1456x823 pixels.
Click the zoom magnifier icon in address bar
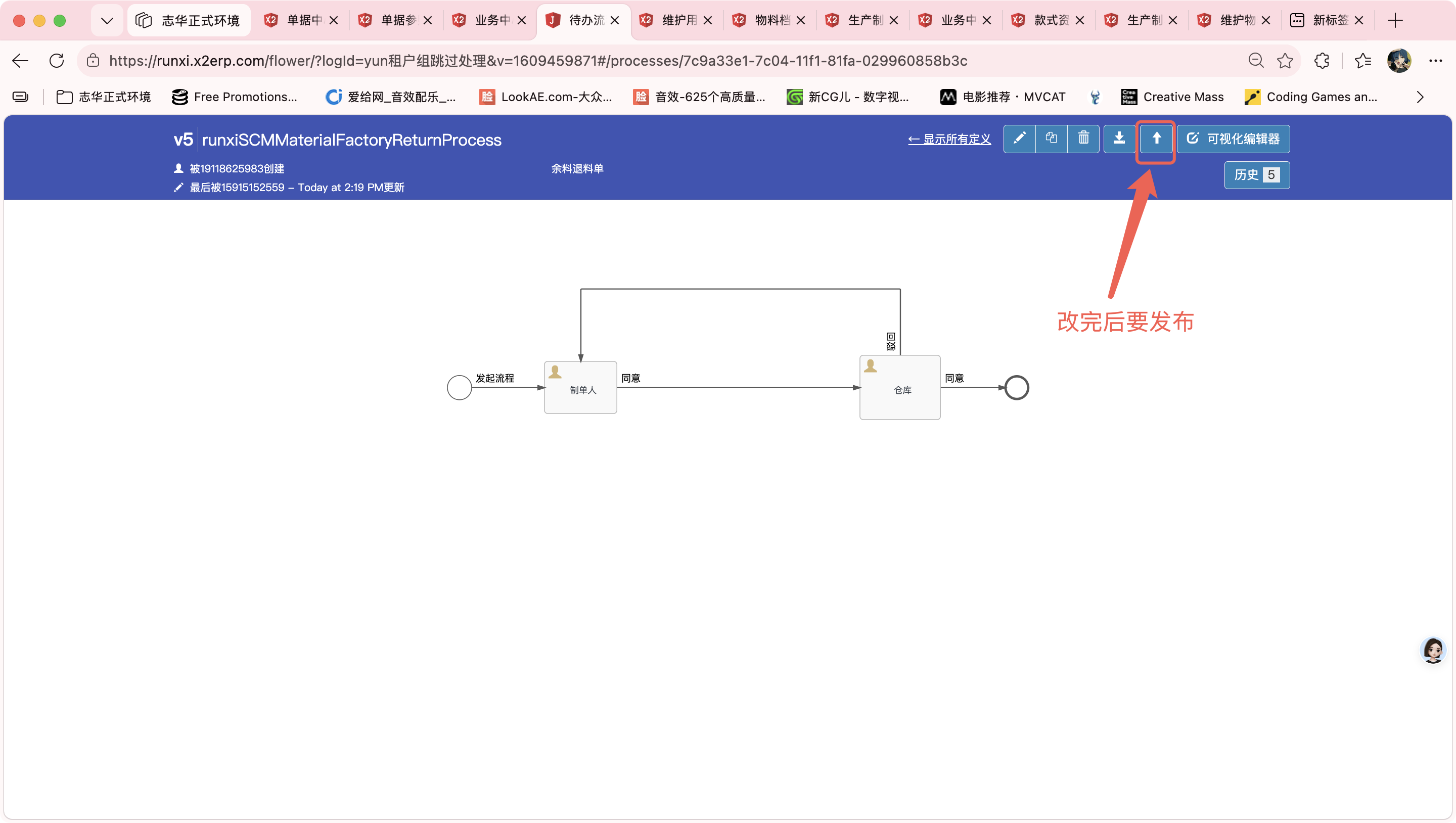click(x=1255, y=61)
